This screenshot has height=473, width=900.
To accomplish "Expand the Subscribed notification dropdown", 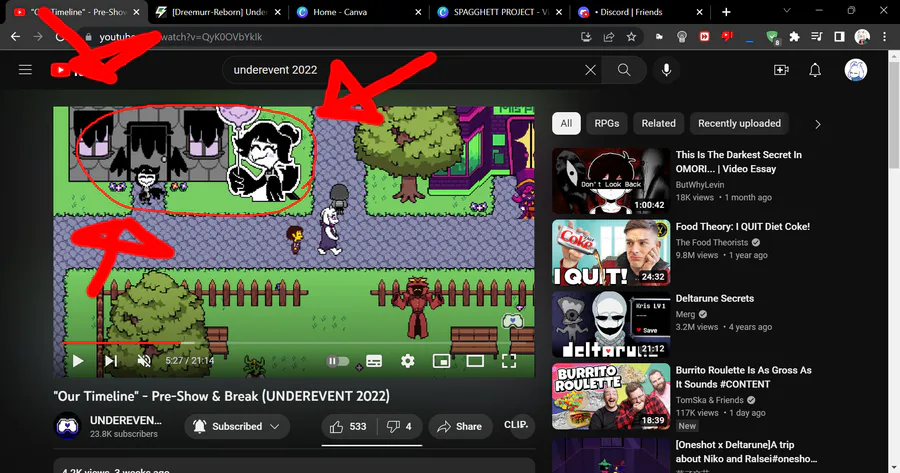I will point(237,427).
